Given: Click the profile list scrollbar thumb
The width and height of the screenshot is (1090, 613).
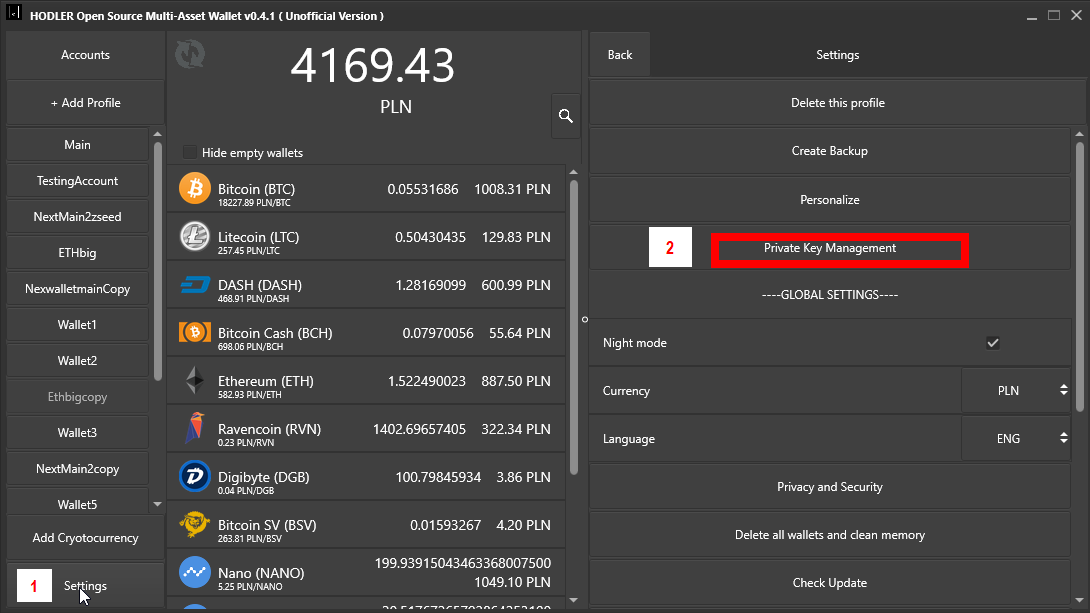Looking at the screenshot, I should point(157,261).
